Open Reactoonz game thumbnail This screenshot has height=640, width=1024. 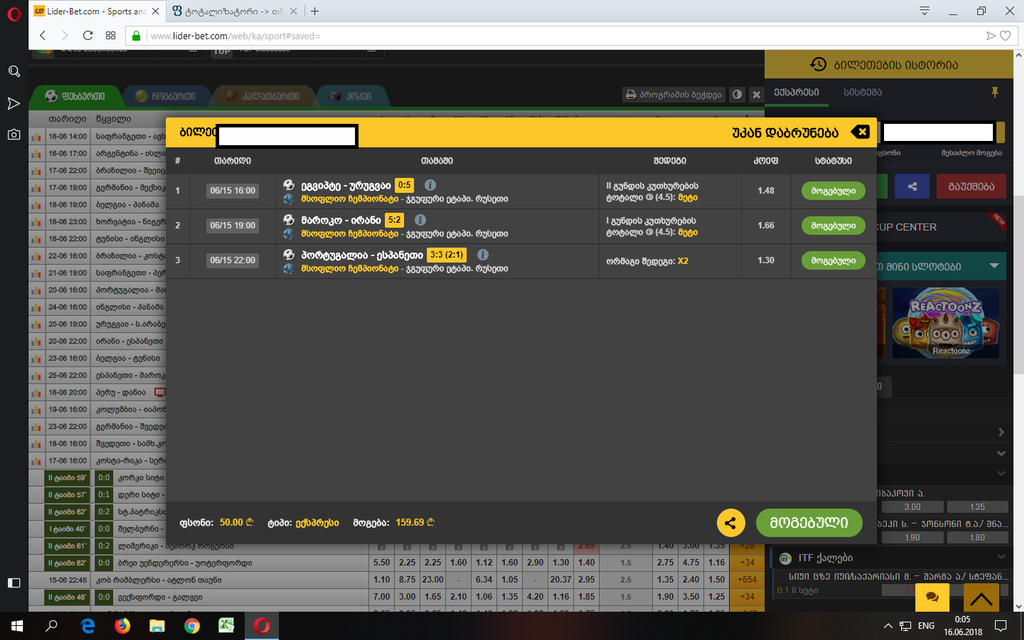946,323
